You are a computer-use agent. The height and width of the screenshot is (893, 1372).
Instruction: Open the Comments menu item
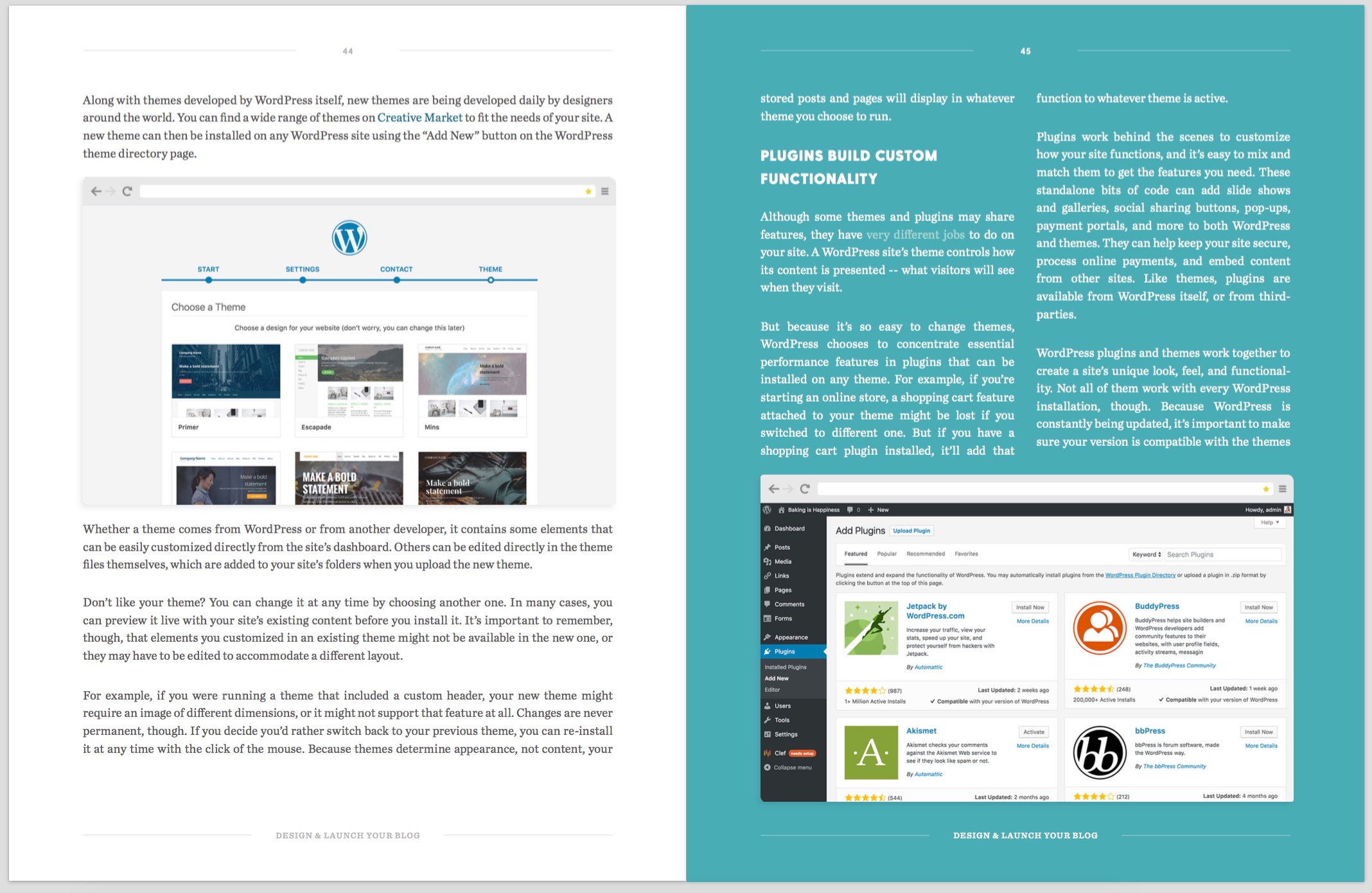pyautogui.click(x=789, y=604)
